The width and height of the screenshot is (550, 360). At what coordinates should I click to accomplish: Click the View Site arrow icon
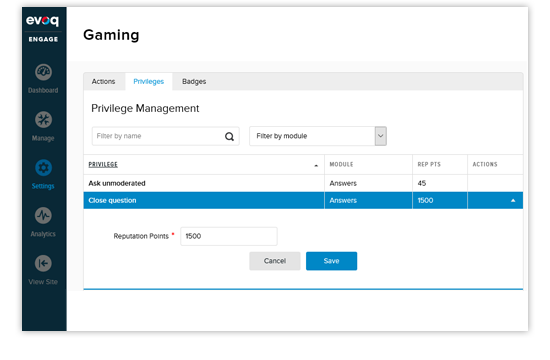[43, 263]
